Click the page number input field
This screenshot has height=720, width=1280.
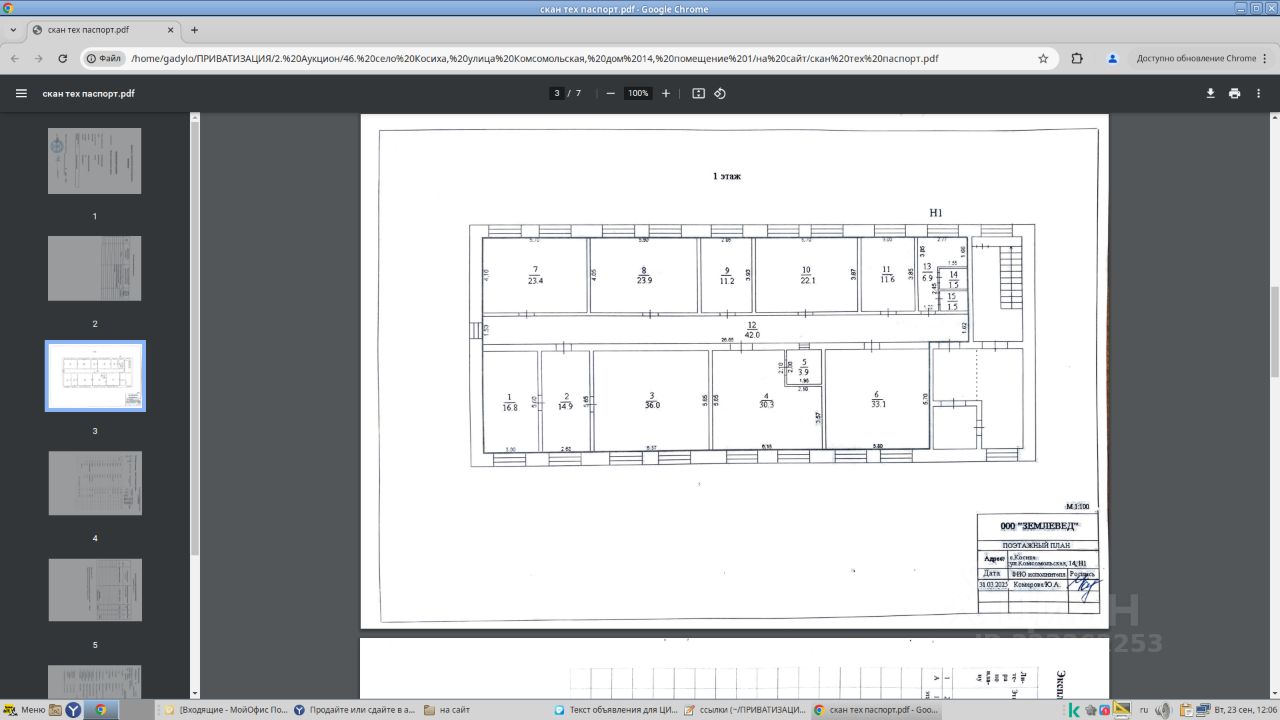pyautogui.click(x=556, y=93)
